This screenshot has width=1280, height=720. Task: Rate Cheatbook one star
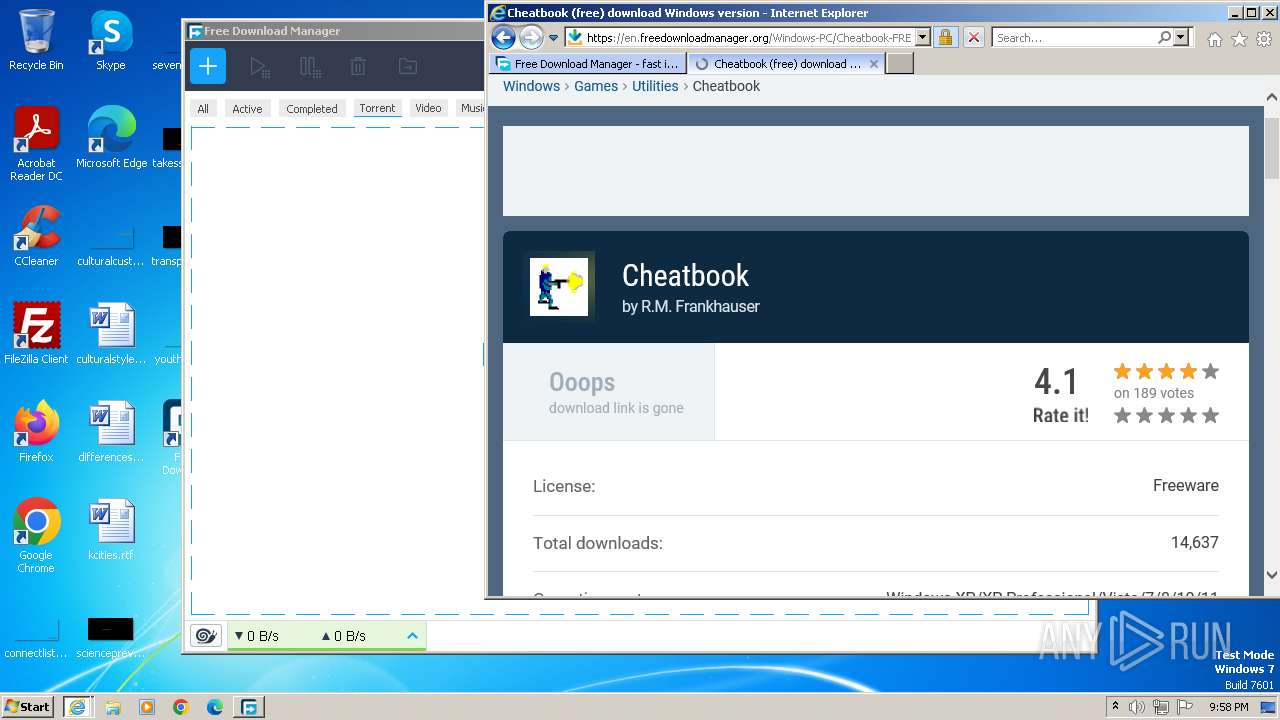(x=1122, y=415)
